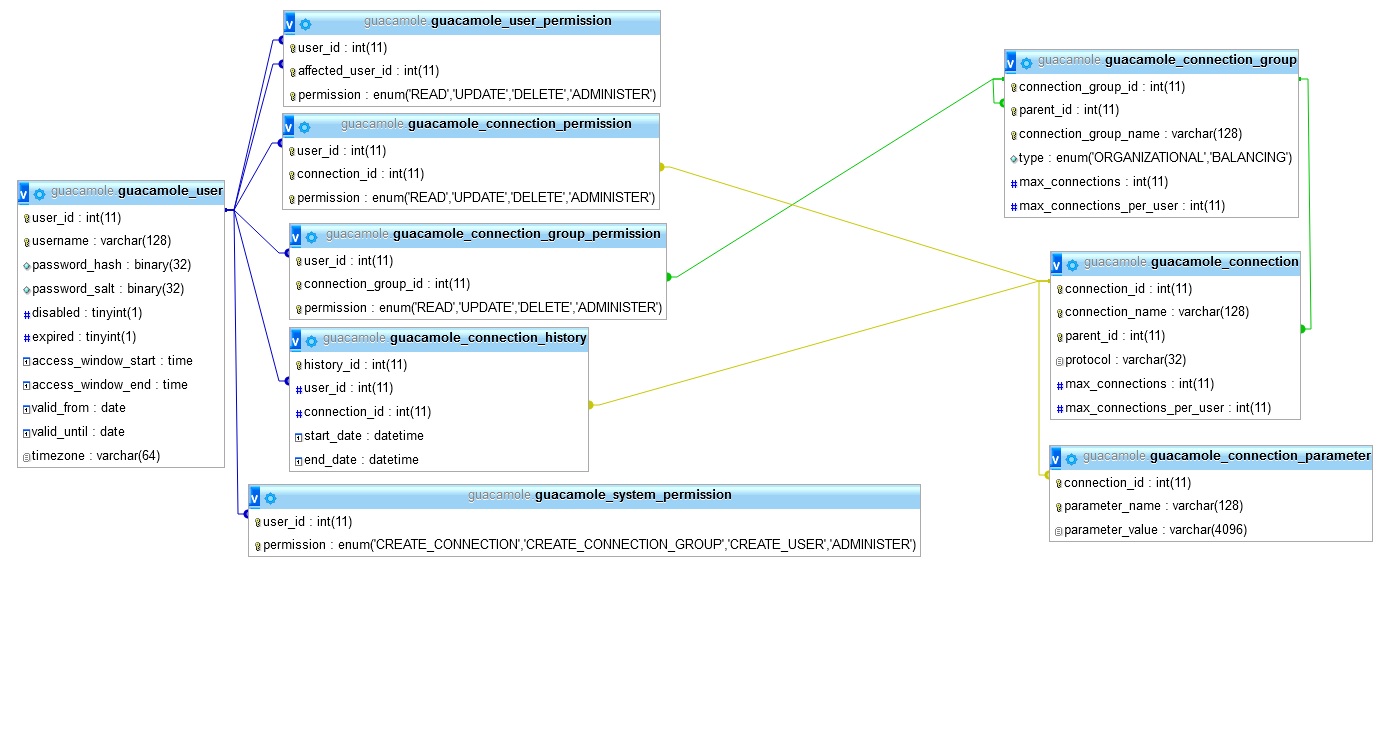Collapse guacamole_user table with its V toggle
1393x750 pixels.
(x=24, y=194)
